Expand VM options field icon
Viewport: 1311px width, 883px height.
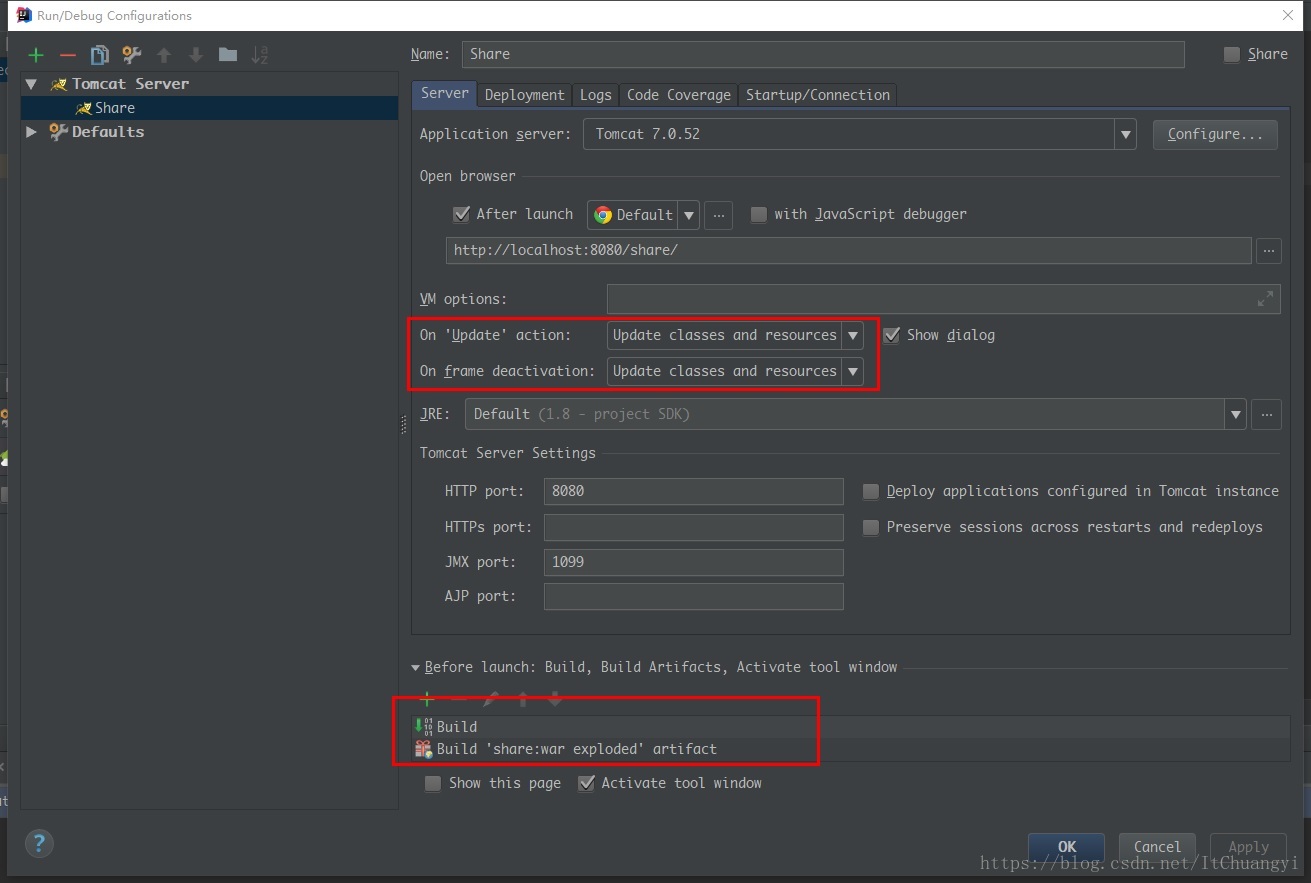point(1266,299)
